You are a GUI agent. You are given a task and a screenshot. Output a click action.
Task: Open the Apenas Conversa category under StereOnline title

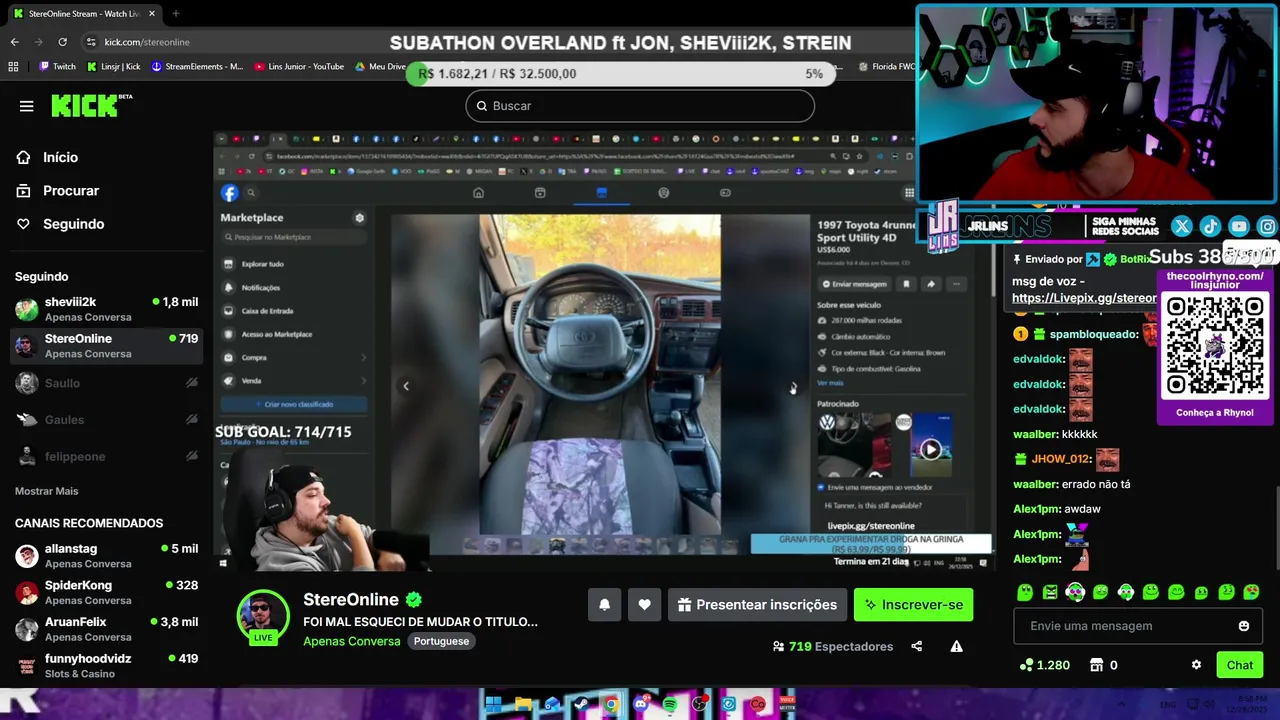click(x=351, y=641)
